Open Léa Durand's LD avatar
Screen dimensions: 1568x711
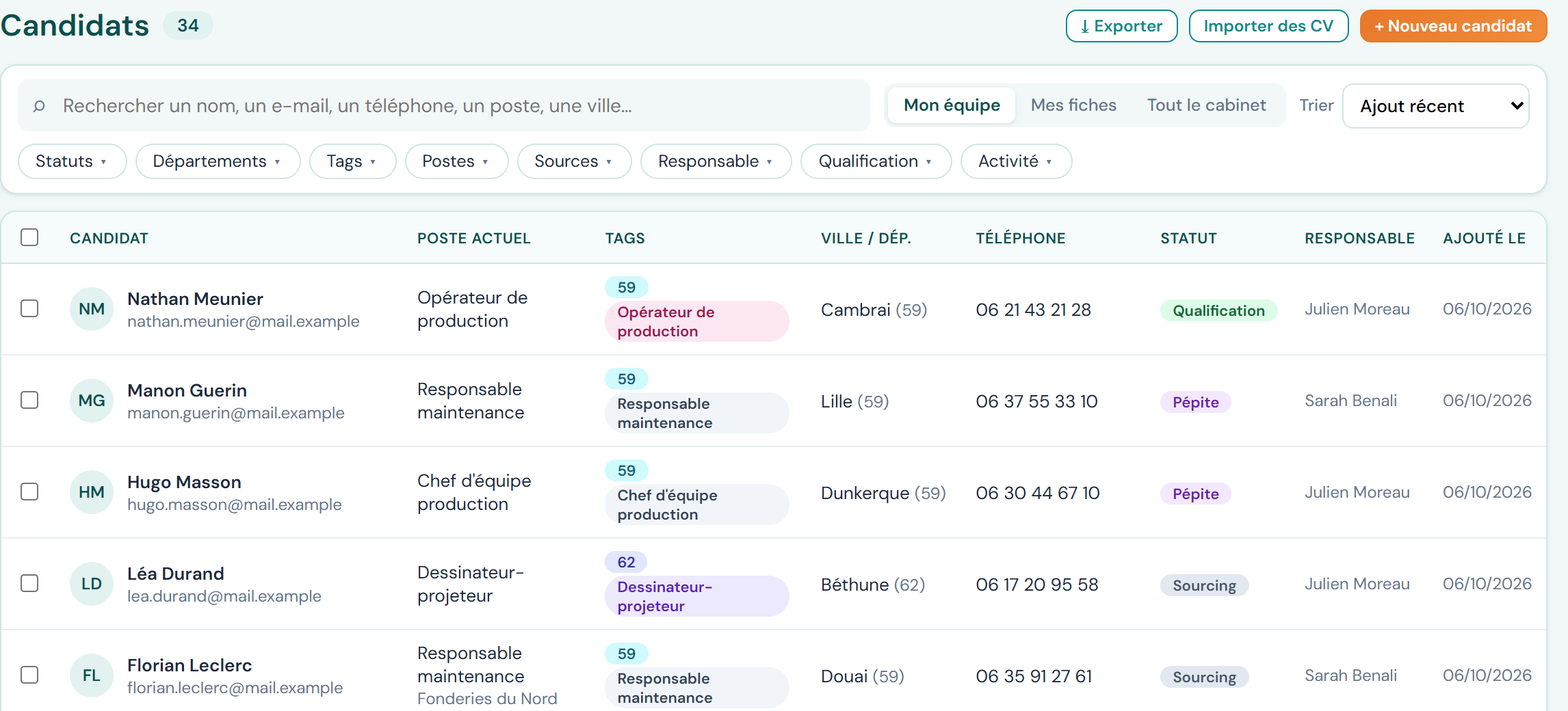click(92, 584)
